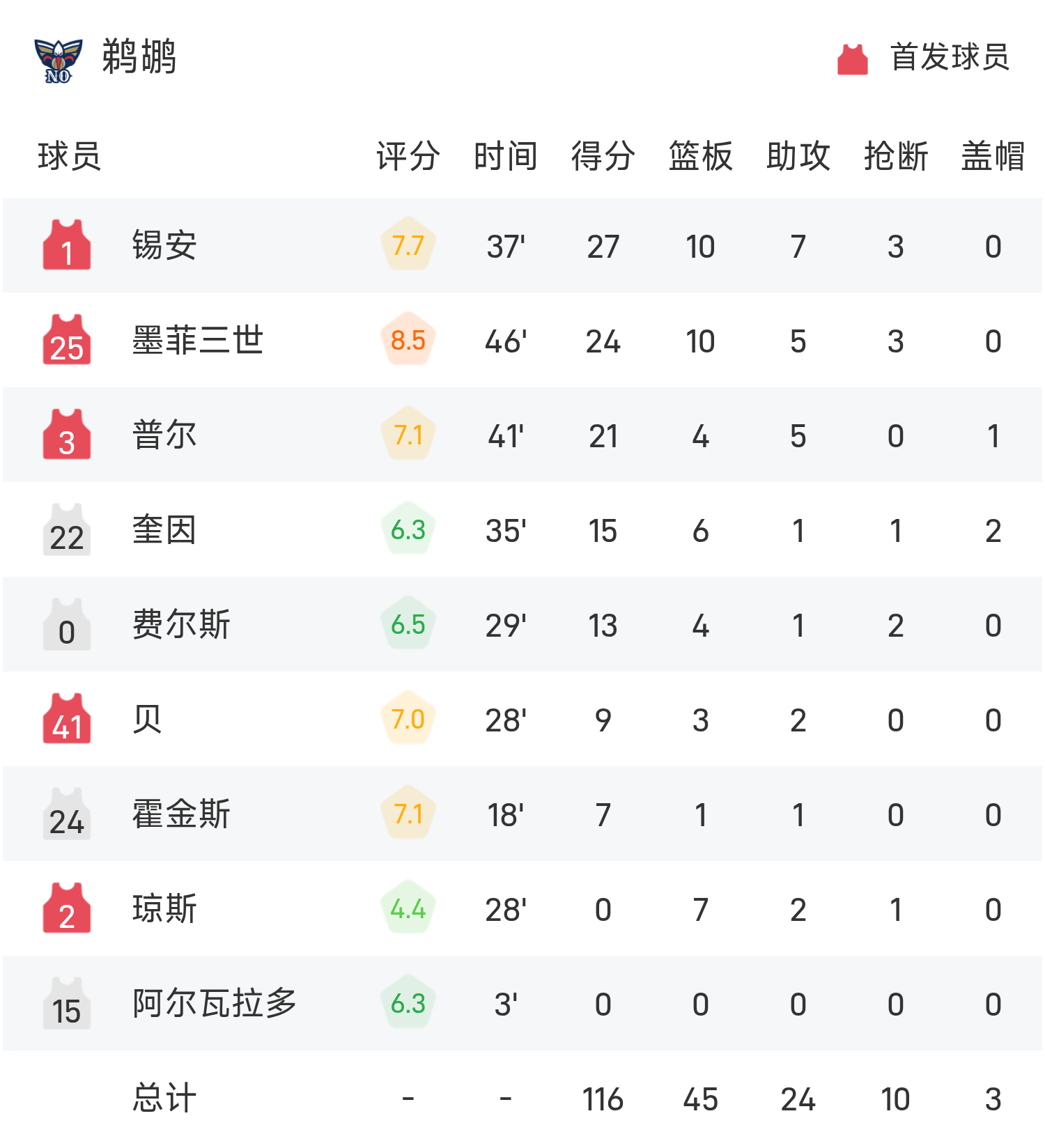Click the Pelicans team logo
The height and width of the screenshot is (1148, 1045).
pyautogui.click(x=59, y=59)
